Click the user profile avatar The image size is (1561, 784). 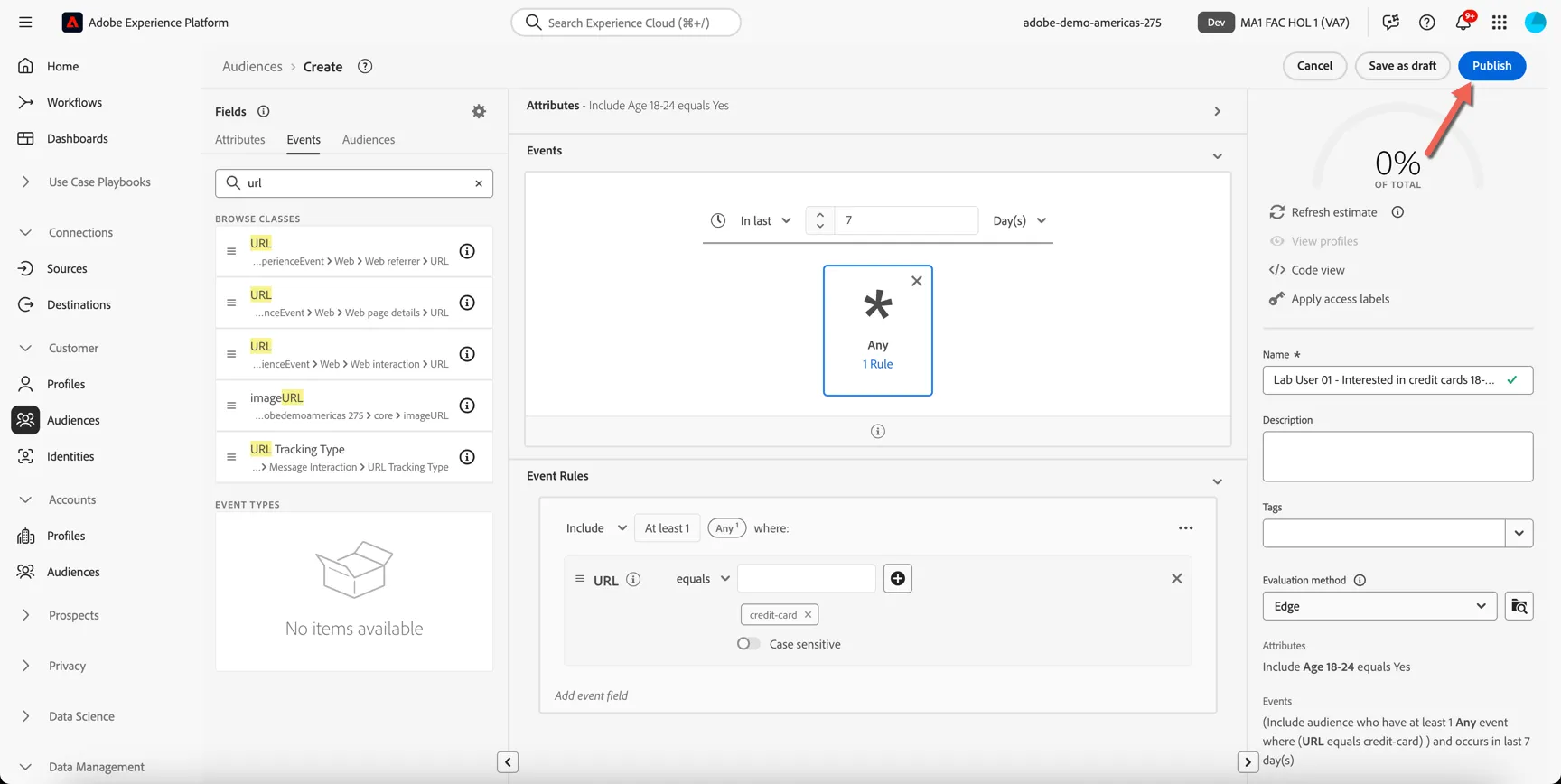click(1536, 23)
